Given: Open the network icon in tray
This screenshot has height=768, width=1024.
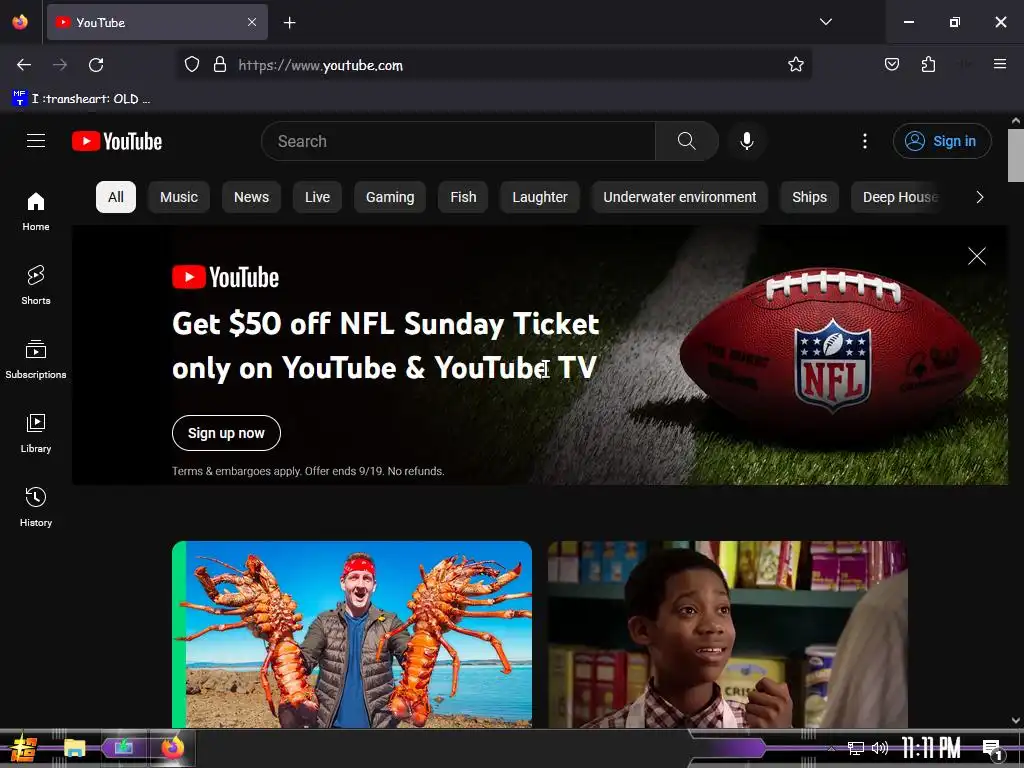Looking at the screenshot, I should coord(856,748).
